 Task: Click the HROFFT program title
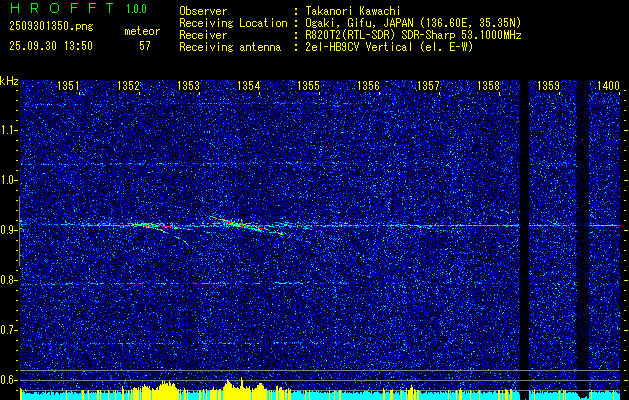[63, 8]
